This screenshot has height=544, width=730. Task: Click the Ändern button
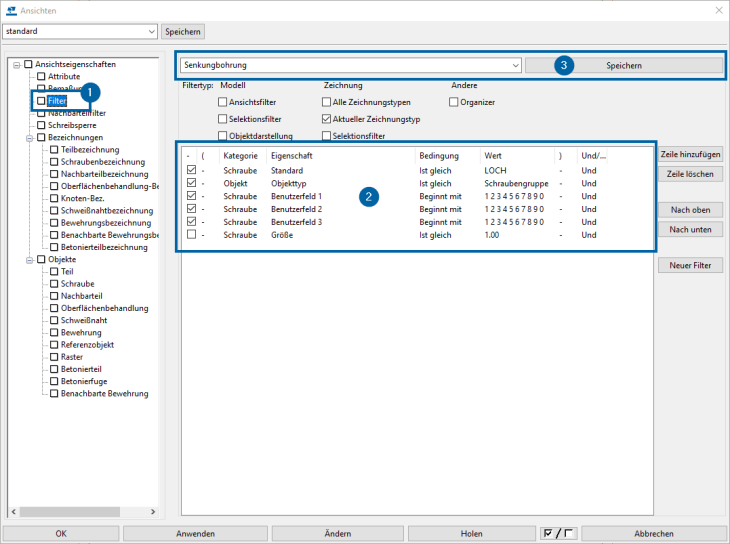[x=337, y=534]
